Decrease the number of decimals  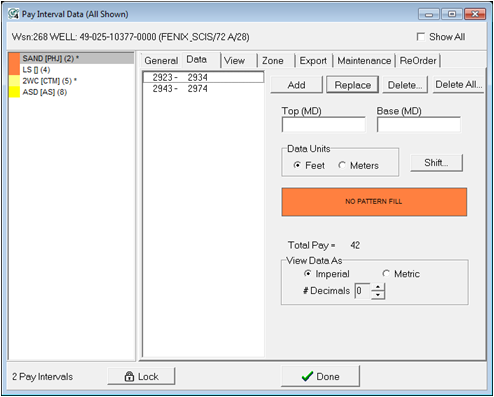coord(378,295)
